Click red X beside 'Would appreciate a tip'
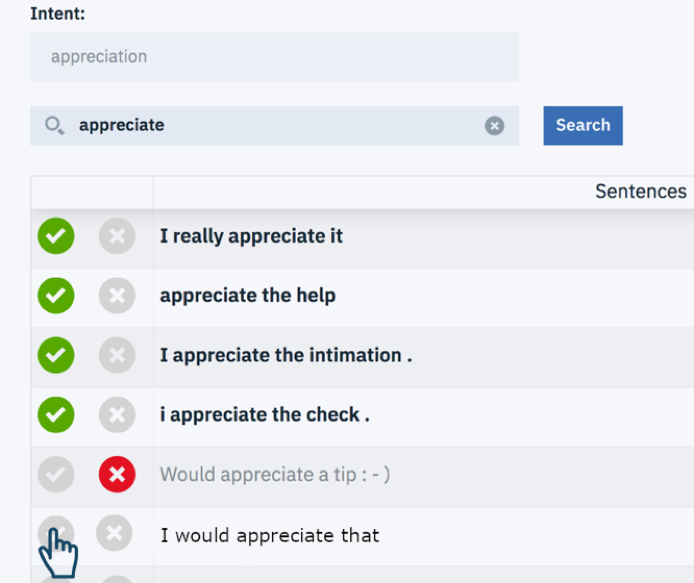Image resolution: width=694 pixels, height=583 pixels. pos(117,475)
